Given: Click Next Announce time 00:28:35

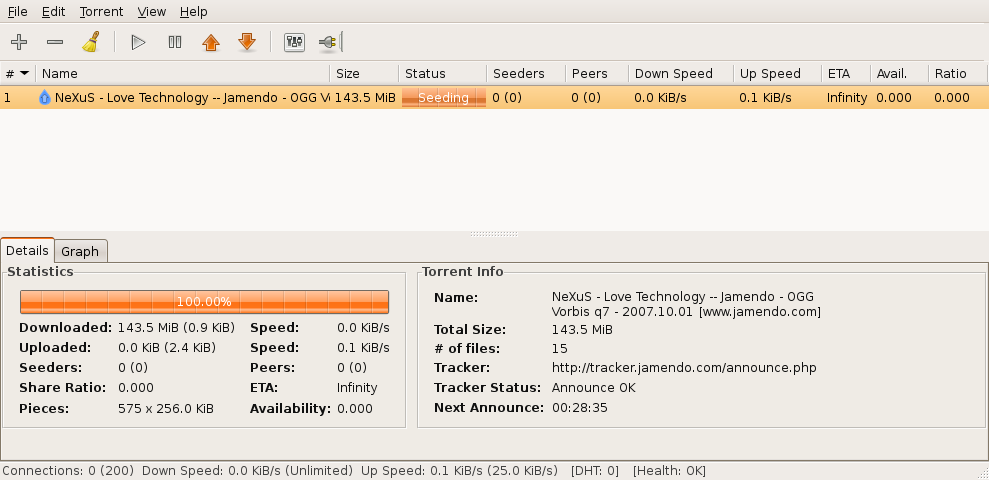Looking at the screenshot, I should [x=580, y=407].
